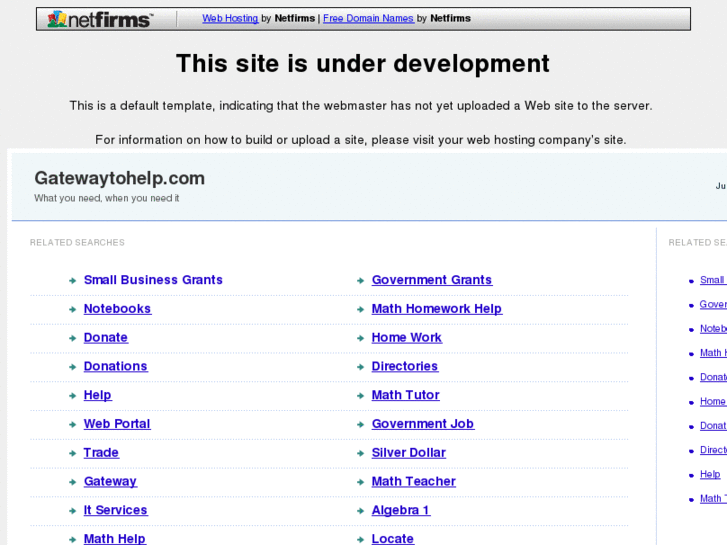Open the Notebooks related search
The width and height of the screenshot is (727, 545).
(117, 308)
